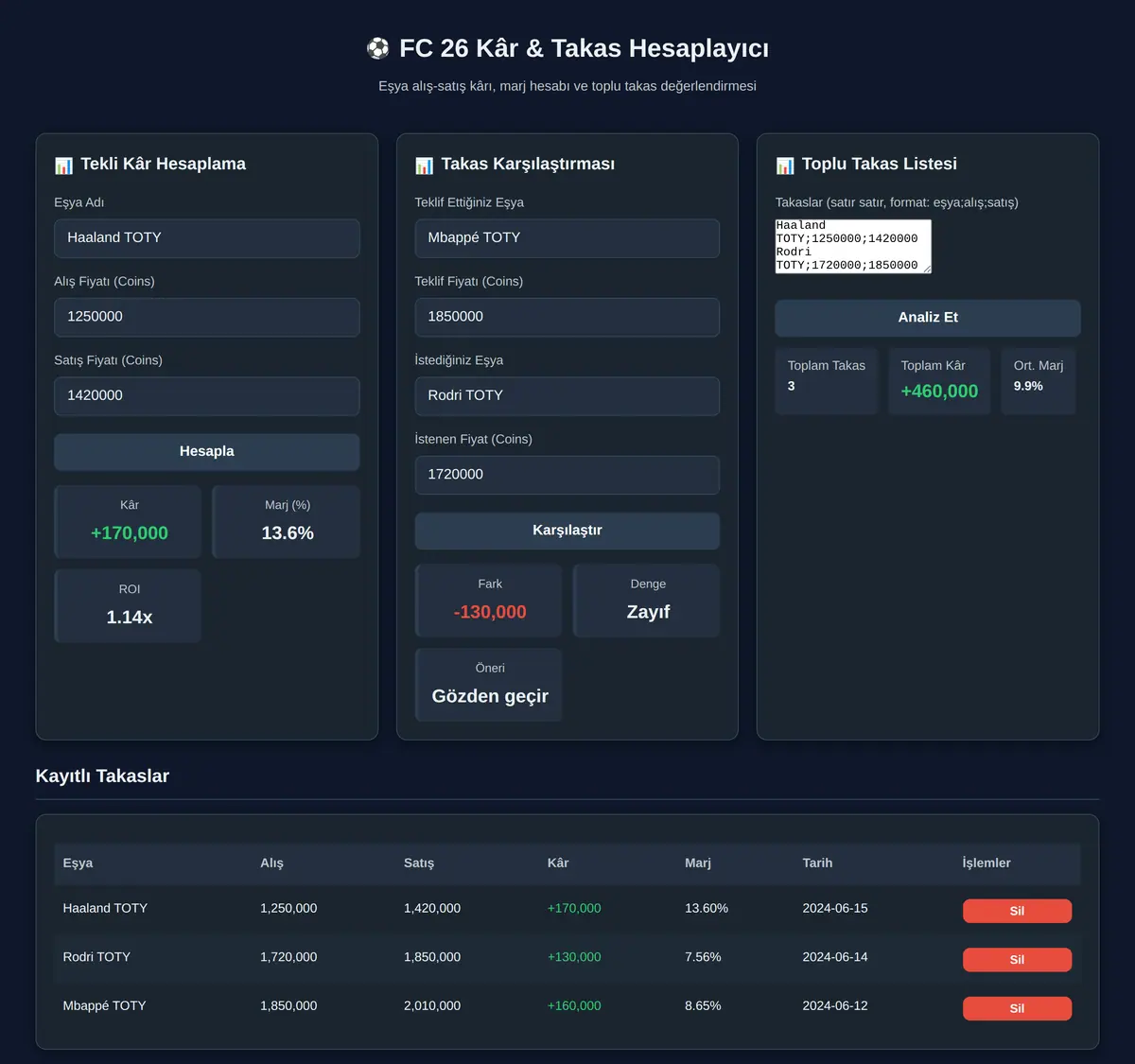Click the chart icon beside Tekli Kâr Hesaplama
This screenshot has width=1135, height=1064.
[63, 166]
